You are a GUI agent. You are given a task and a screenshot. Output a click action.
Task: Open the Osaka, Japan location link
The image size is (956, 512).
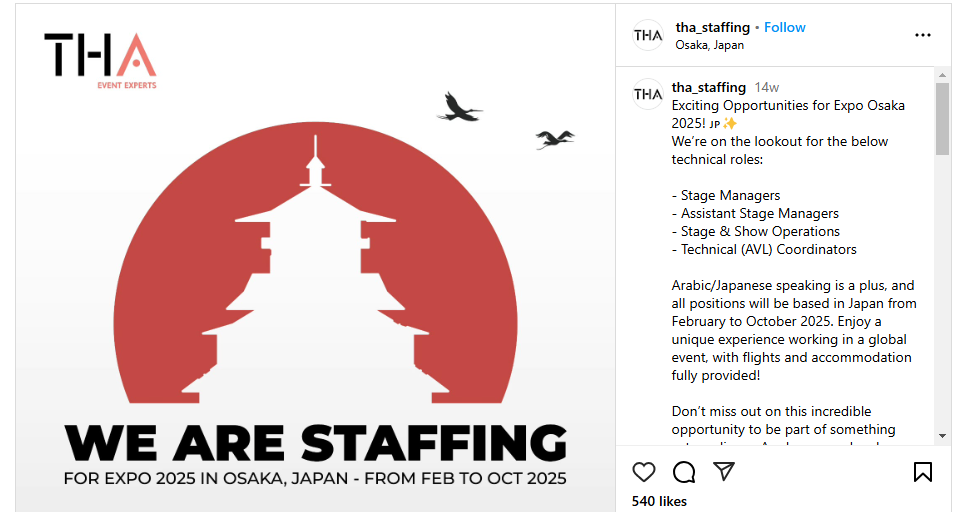(x=709, y=45)
